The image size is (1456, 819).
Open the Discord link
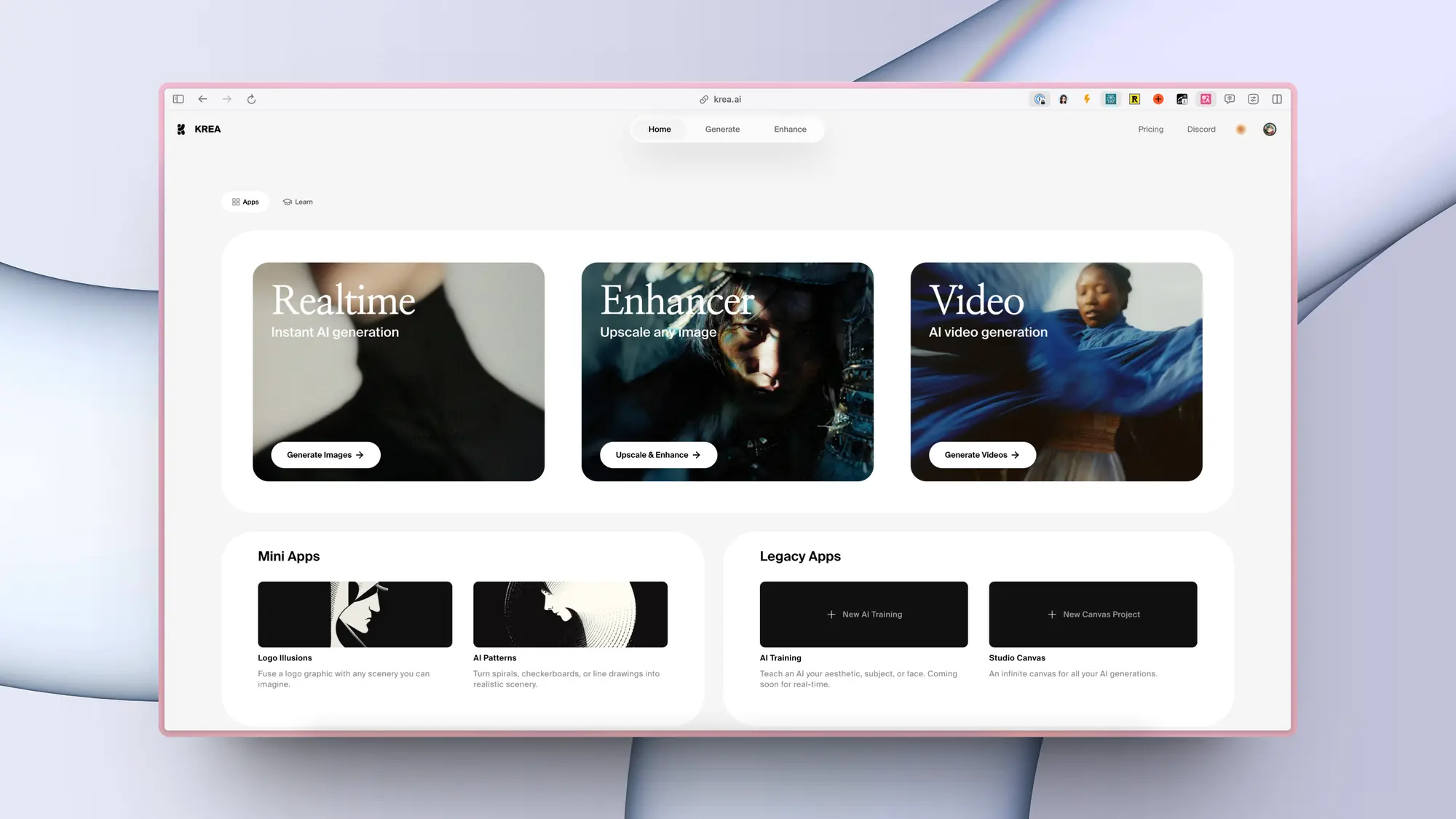click(x=1201, y=129)
